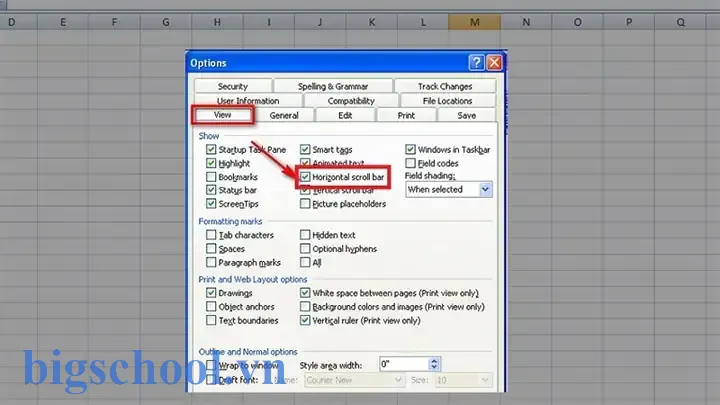Open the Print tab
720x405 pixels.
click(x=406, y=115)
